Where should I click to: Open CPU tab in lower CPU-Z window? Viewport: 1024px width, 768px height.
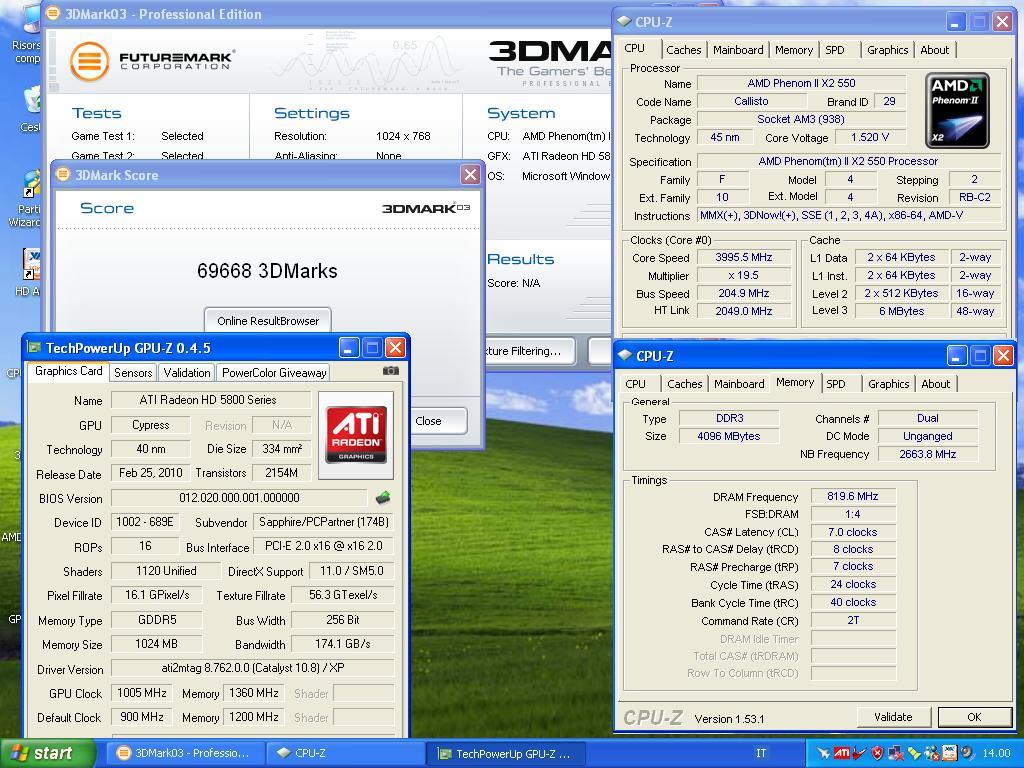click(635, 384)
